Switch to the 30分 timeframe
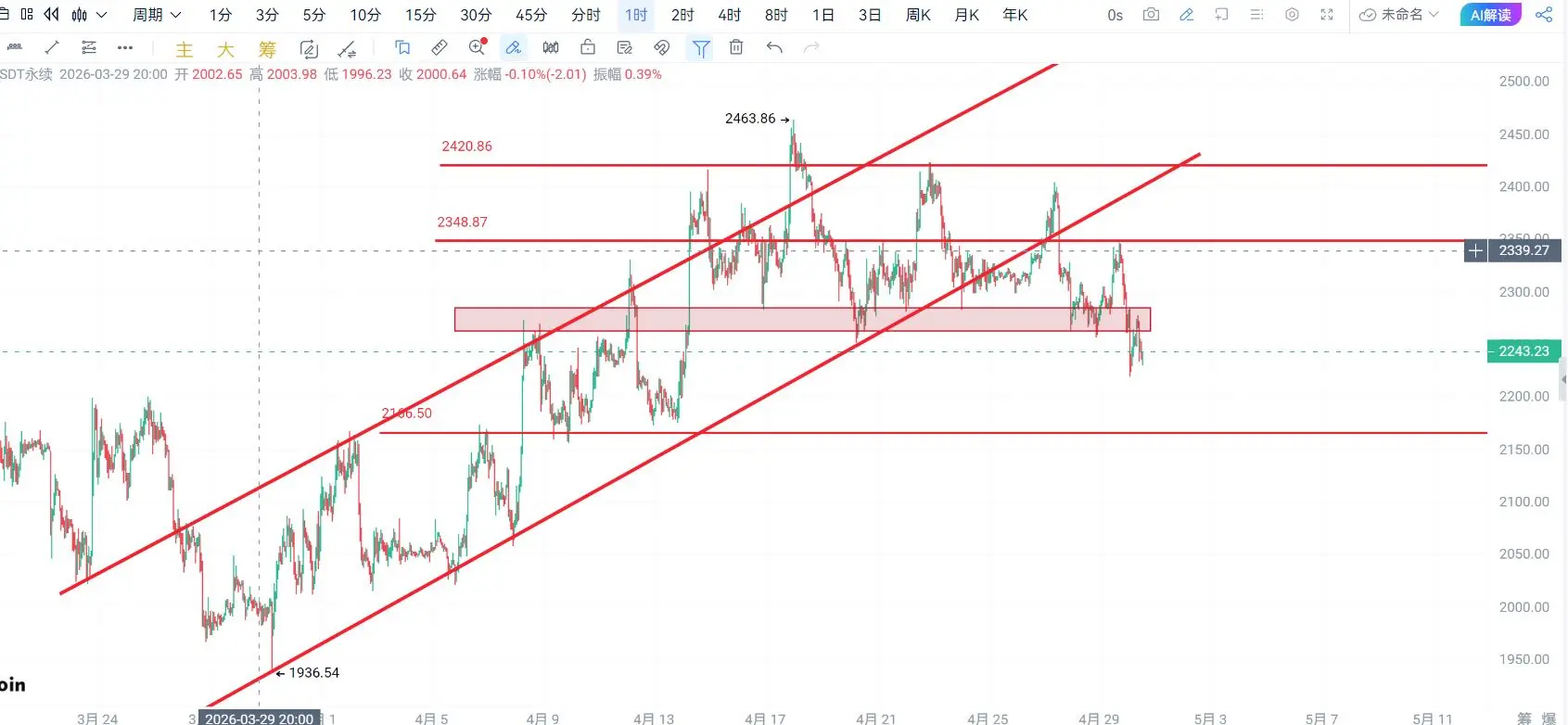This screenshot has width=1568, height=725. click(476, 15)
